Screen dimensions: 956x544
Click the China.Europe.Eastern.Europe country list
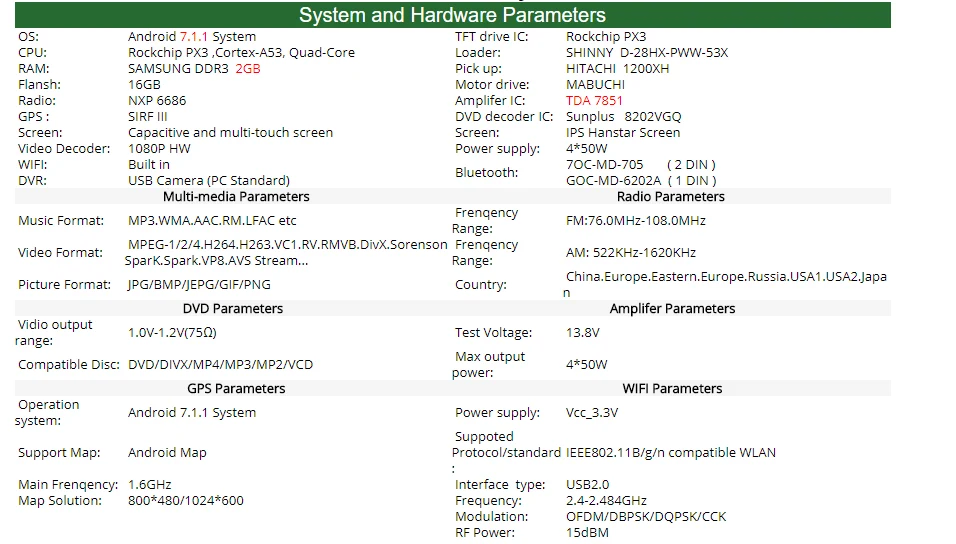click(x=725, y=285)
